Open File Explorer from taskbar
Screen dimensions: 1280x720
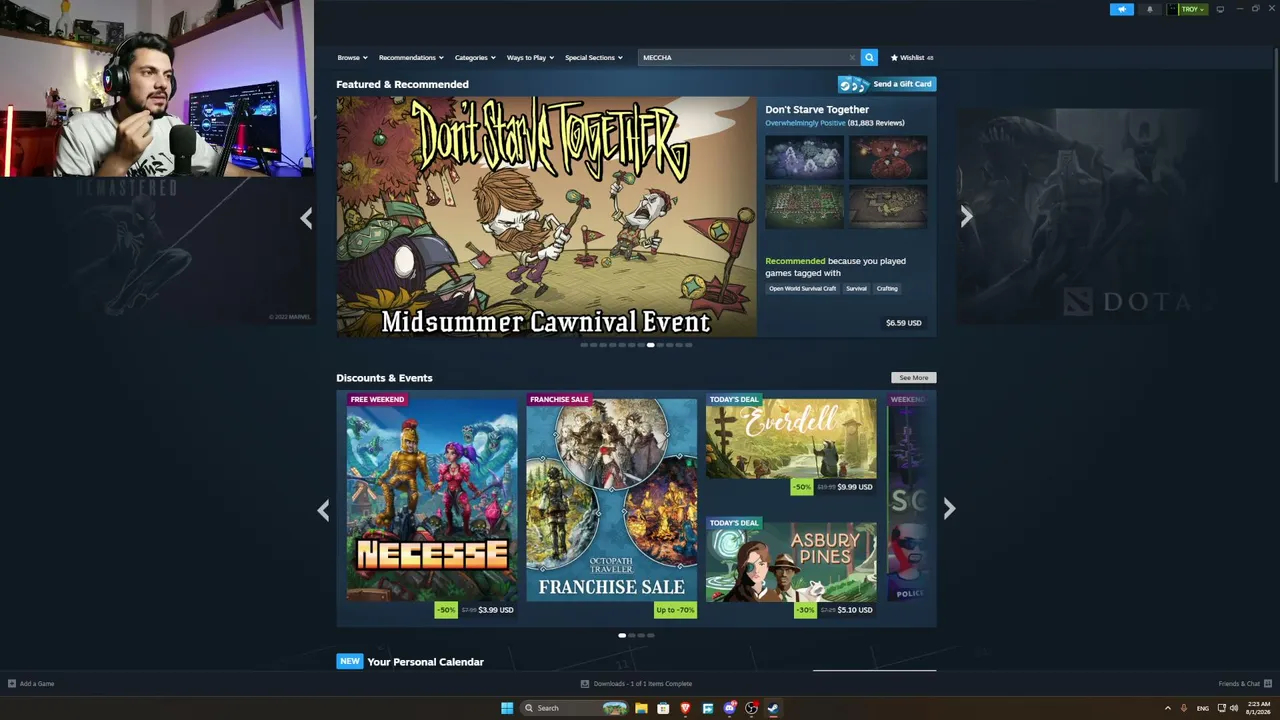point(641,708)
